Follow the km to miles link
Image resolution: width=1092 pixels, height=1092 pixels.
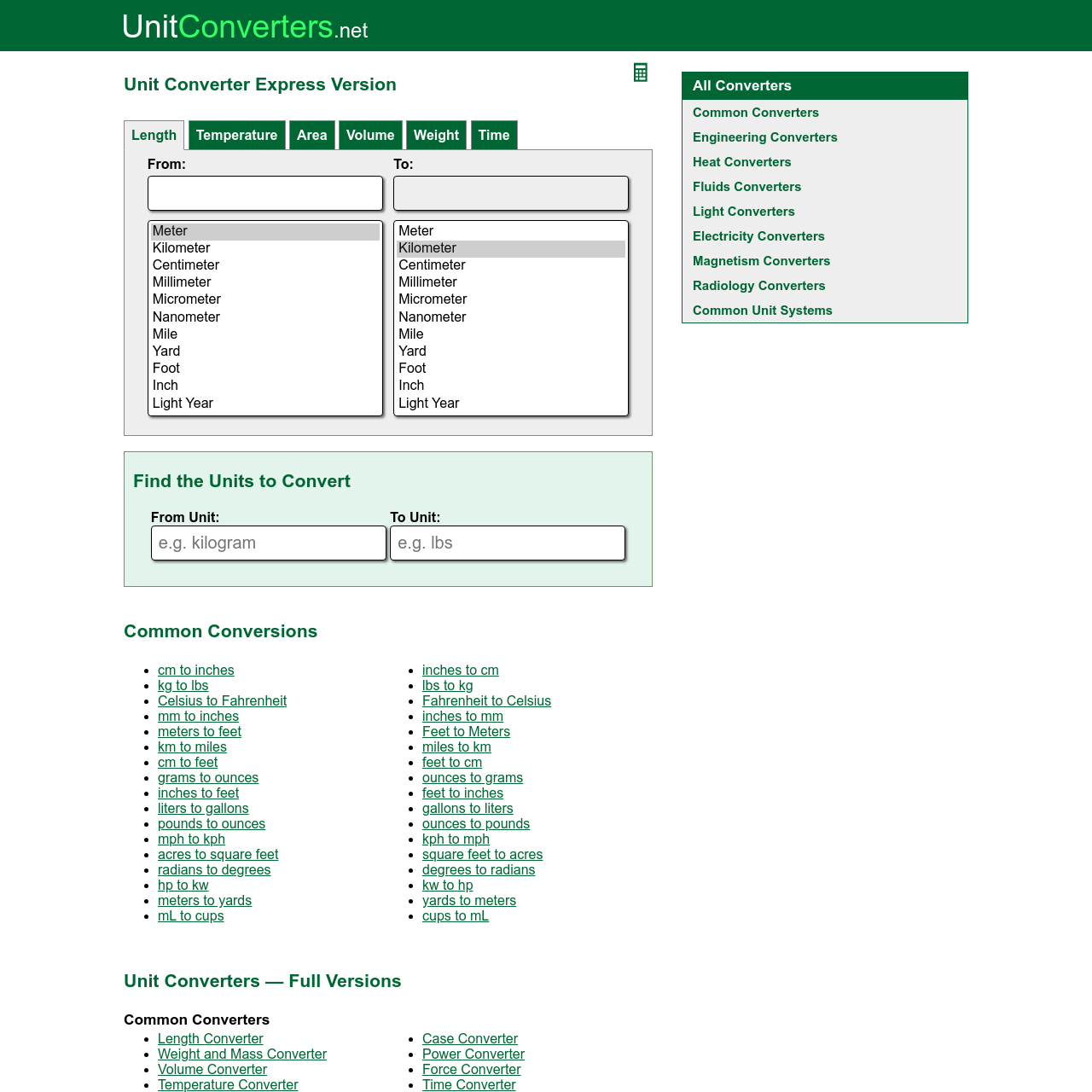tap(192, 747)
